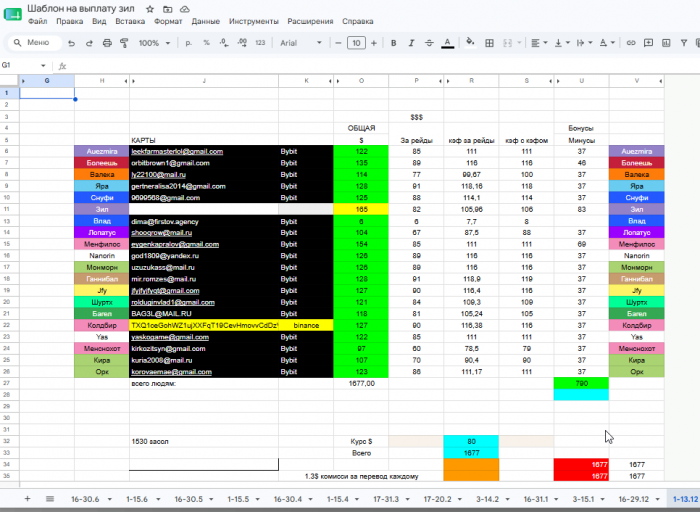Click the Undo arrow icon
The height and width of the screenshot is (512, 700).
71,43
